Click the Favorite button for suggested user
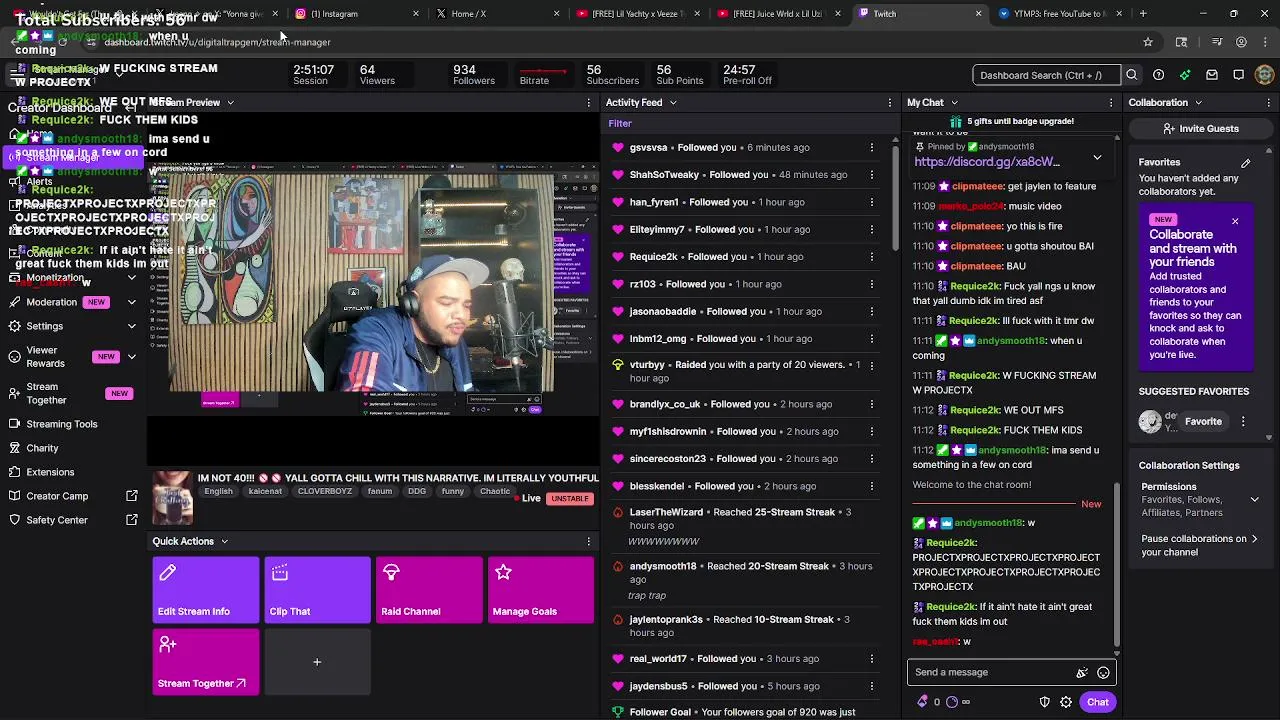This screenshot has width=1280, height=720. (x=1203, y=422)
